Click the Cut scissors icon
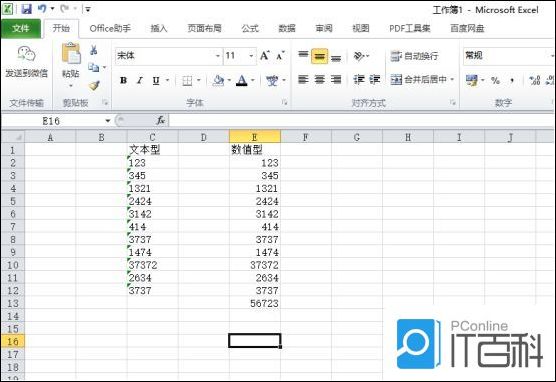 click(x=94, y=50)
